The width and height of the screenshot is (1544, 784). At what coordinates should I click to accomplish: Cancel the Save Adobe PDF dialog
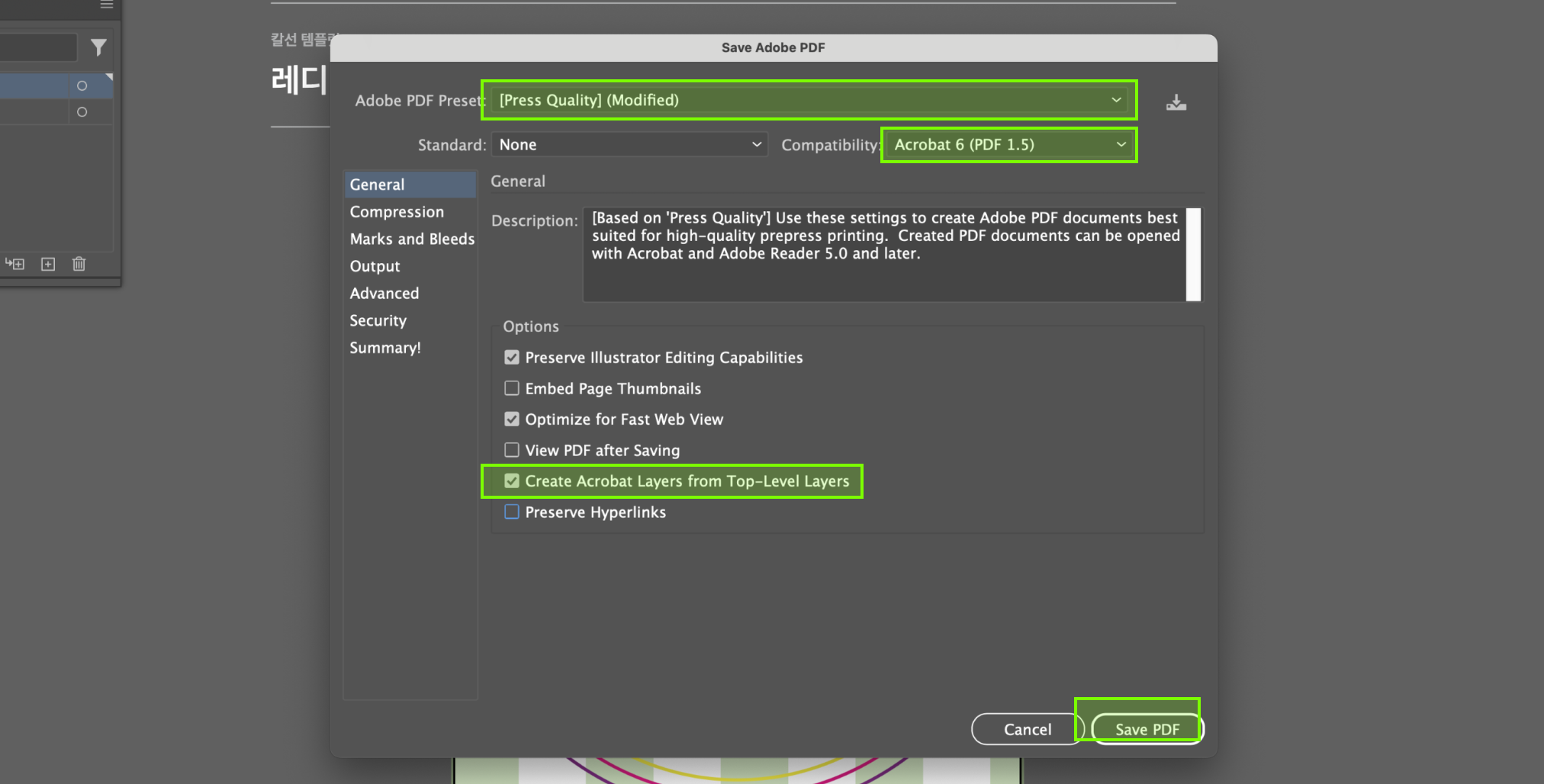(x=1027, y=729)
